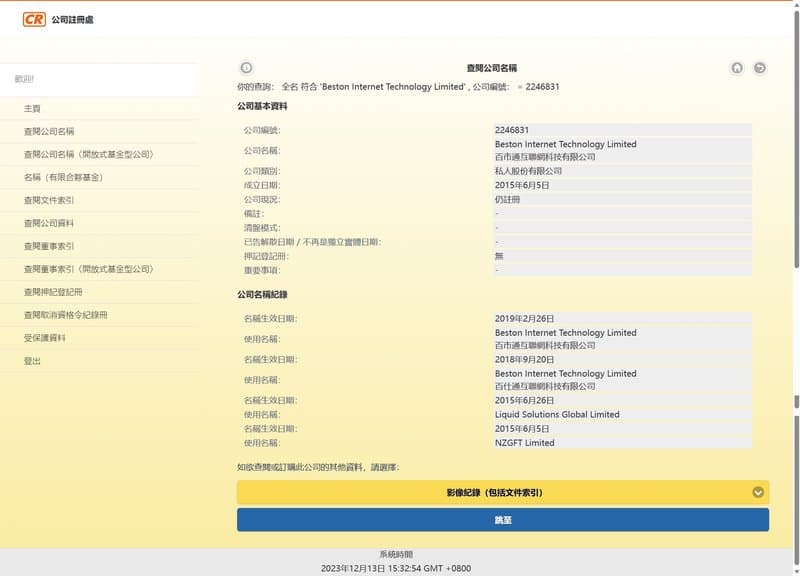
Task: Click the 押記登記冊 value 無
Action: coord(622,256)
